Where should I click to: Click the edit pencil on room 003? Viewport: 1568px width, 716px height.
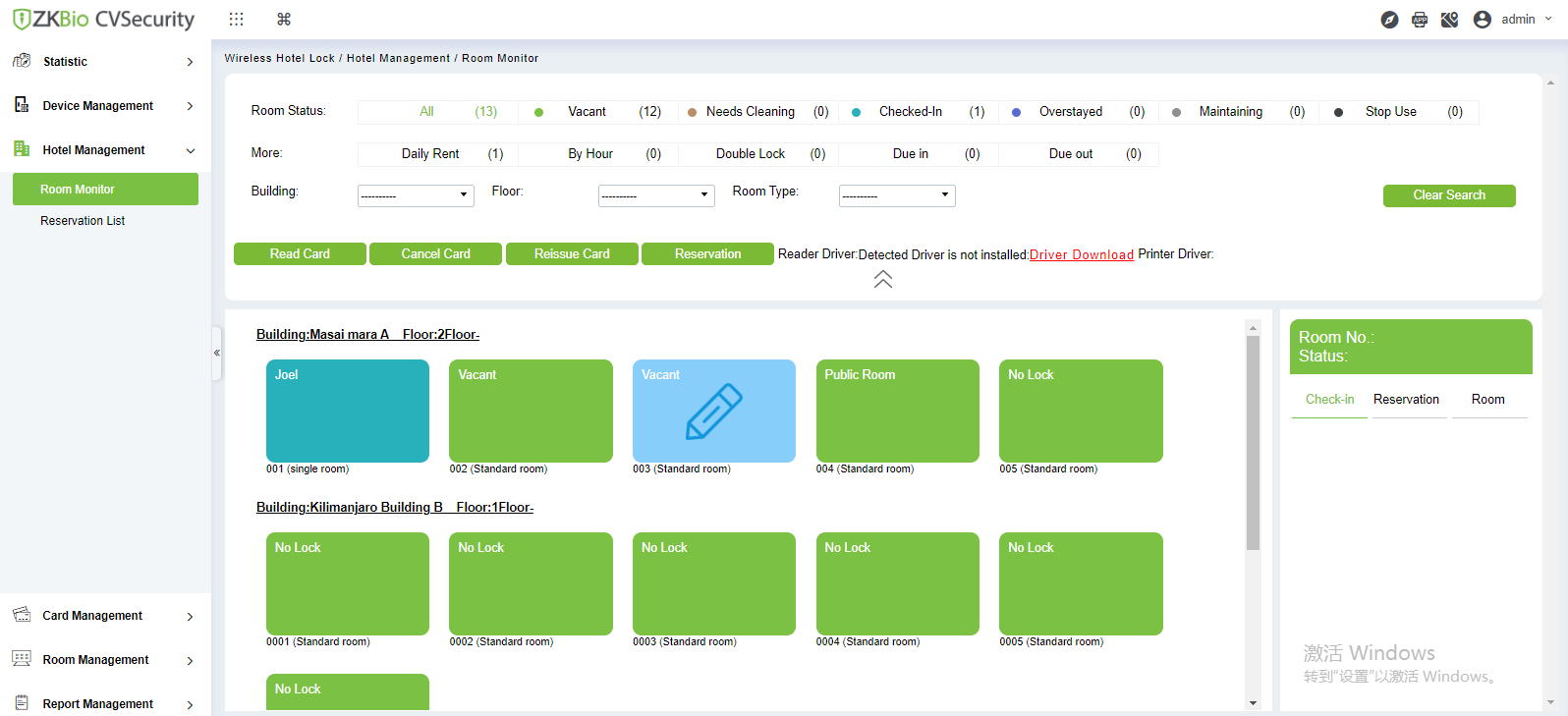coord(714,412)
